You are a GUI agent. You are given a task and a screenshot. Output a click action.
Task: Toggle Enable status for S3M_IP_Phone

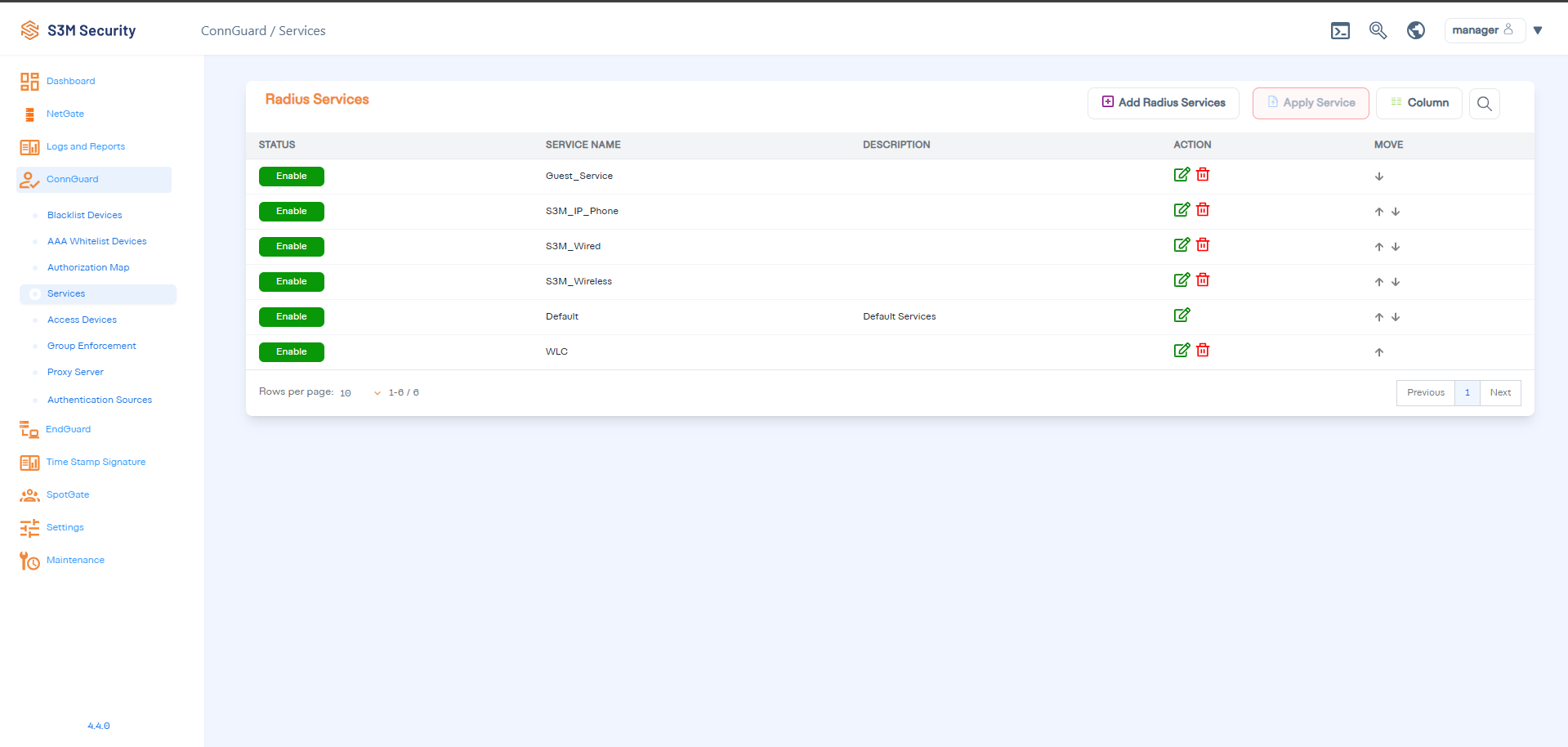(x=292, y=212)
